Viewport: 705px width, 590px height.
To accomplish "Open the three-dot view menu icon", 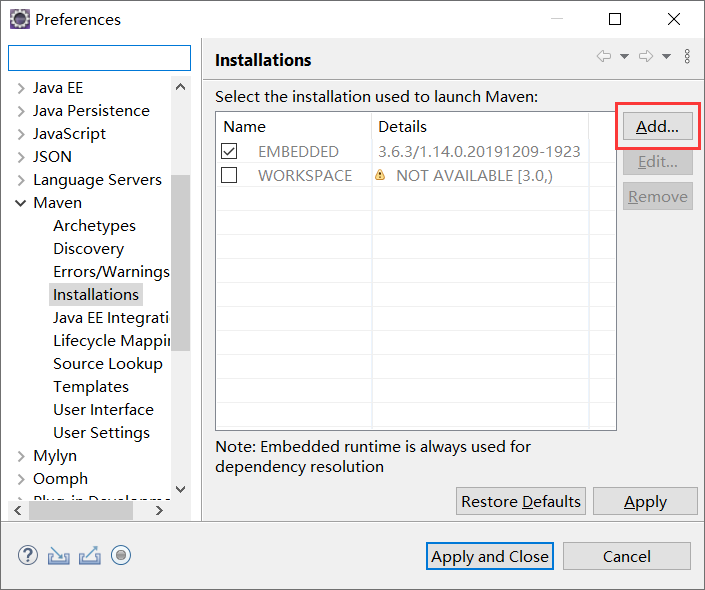I will [x=687, y=56].
